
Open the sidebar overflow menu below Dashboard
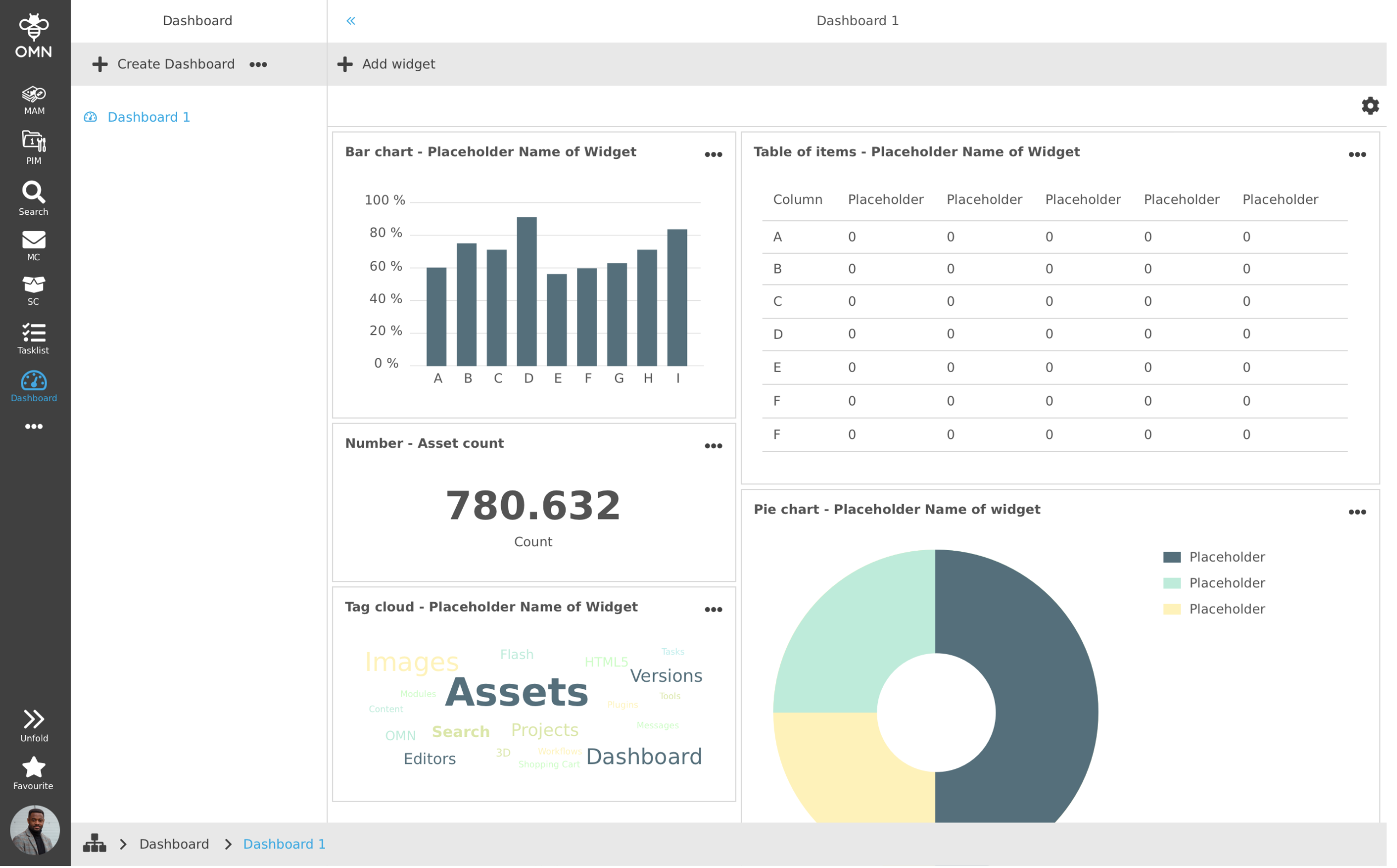click(33, 426)
